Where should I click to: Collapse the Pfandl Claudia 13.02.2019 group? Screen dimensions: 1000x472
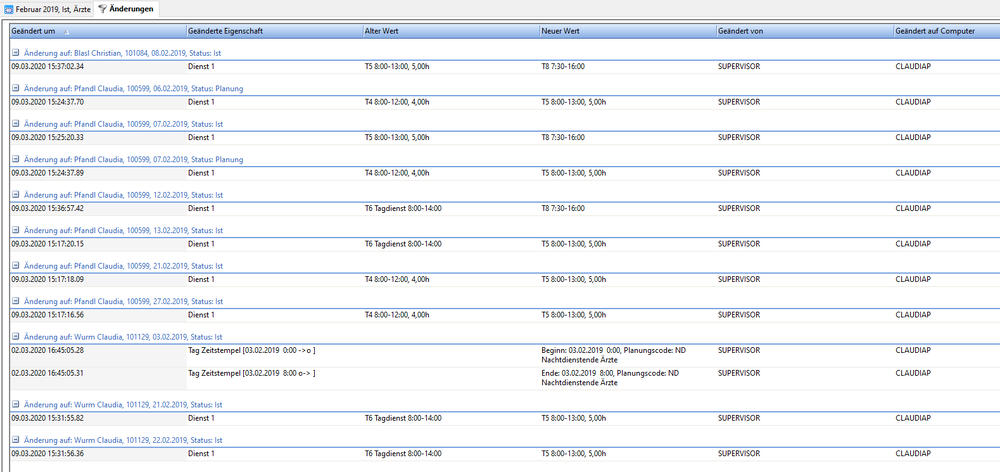tap(16, 231)
